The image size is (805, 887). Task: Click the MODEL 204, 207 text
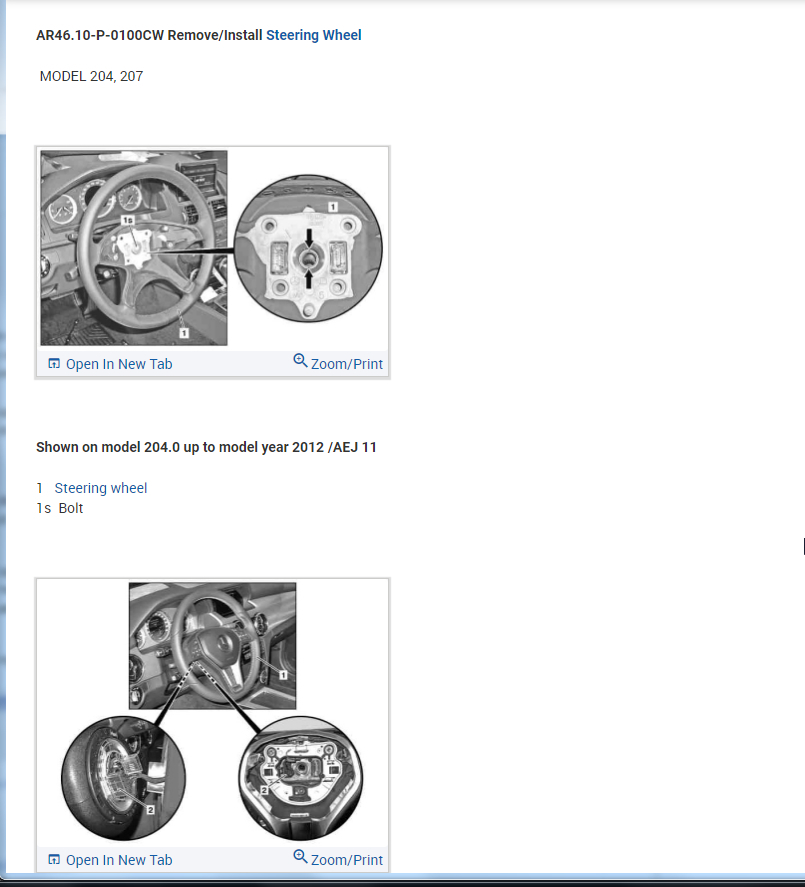[91, 76]
